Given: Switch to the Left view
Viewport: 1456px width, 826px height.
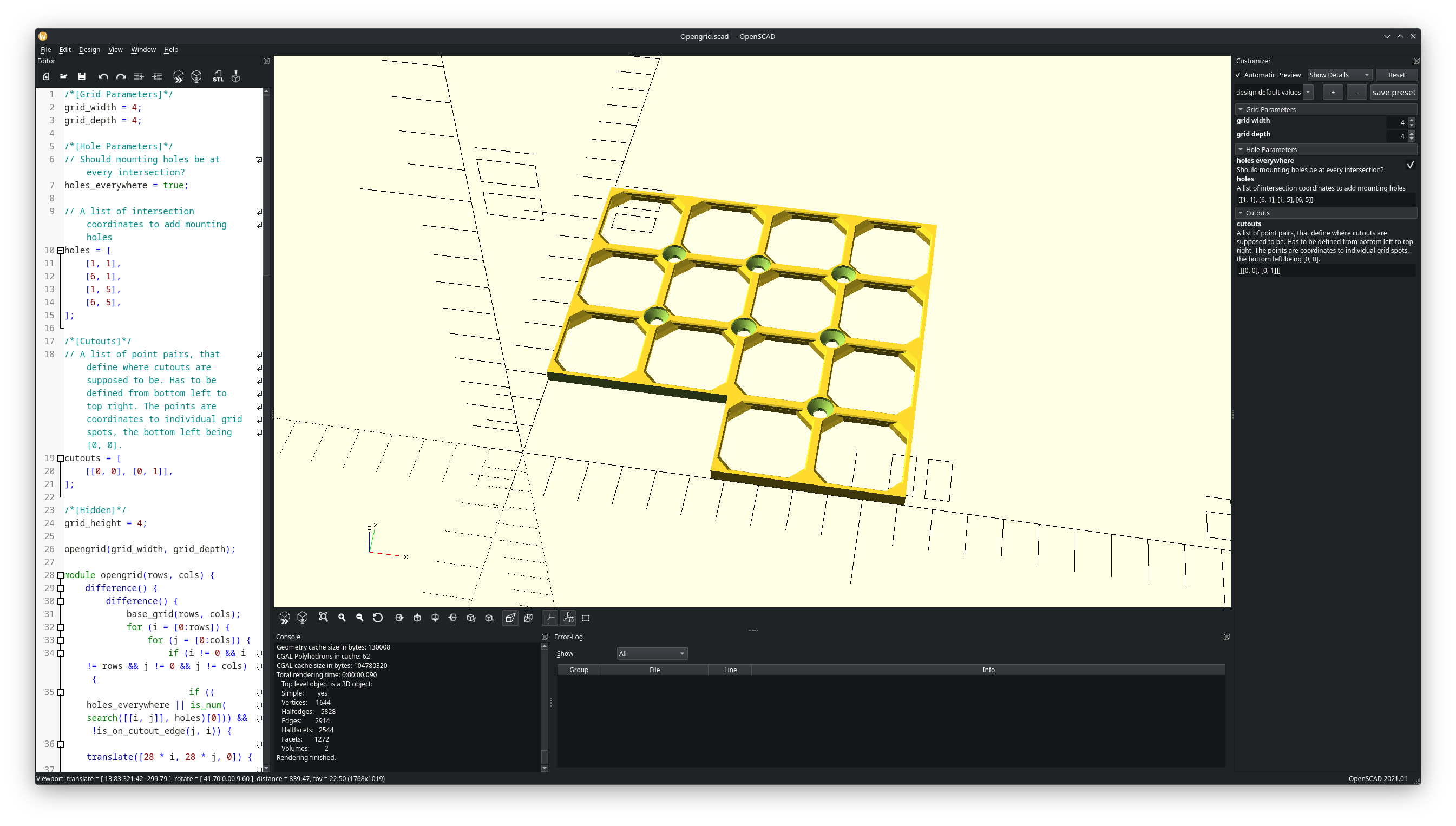Looking at the screenshot, I should pyautogui.click(x=453, y=618).
